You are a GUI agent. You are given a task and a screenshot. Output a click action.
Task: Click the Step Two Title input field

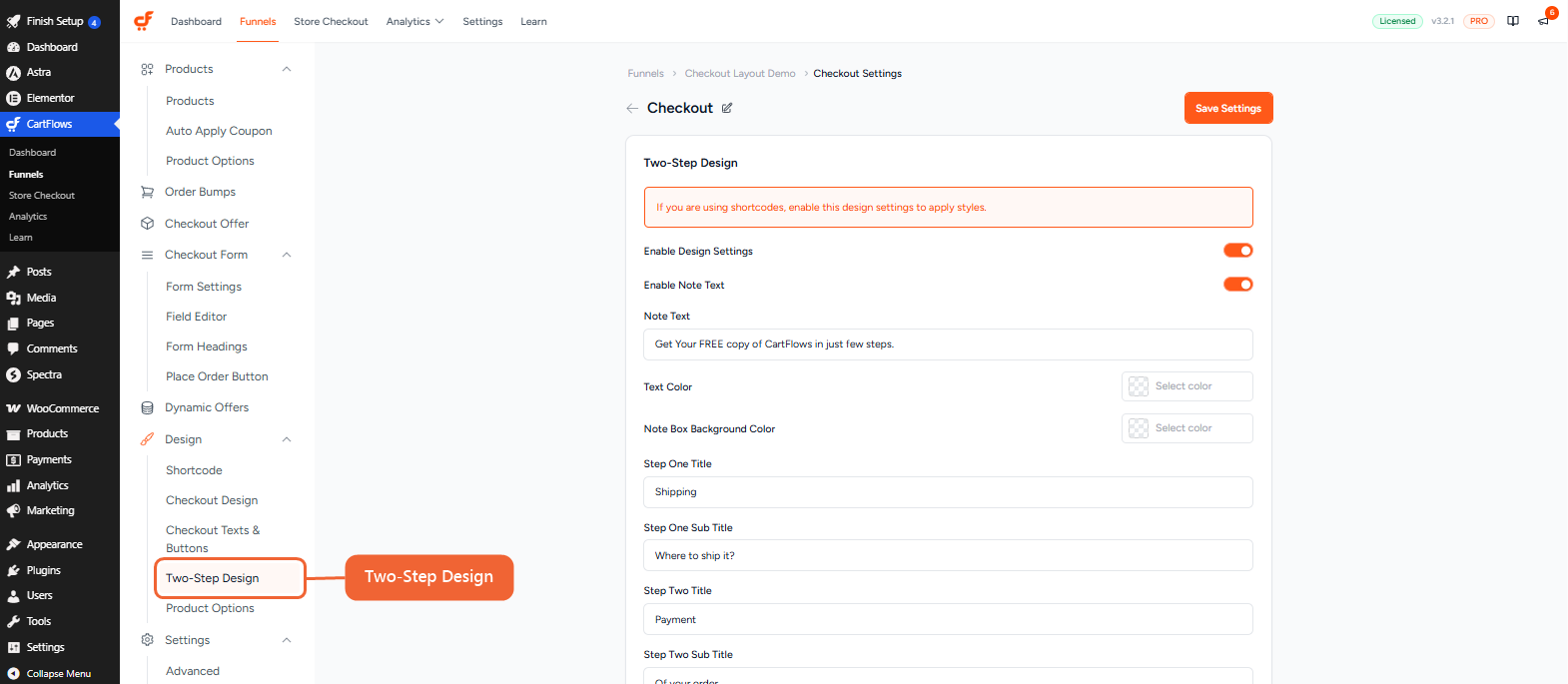[x=948, y=619]
